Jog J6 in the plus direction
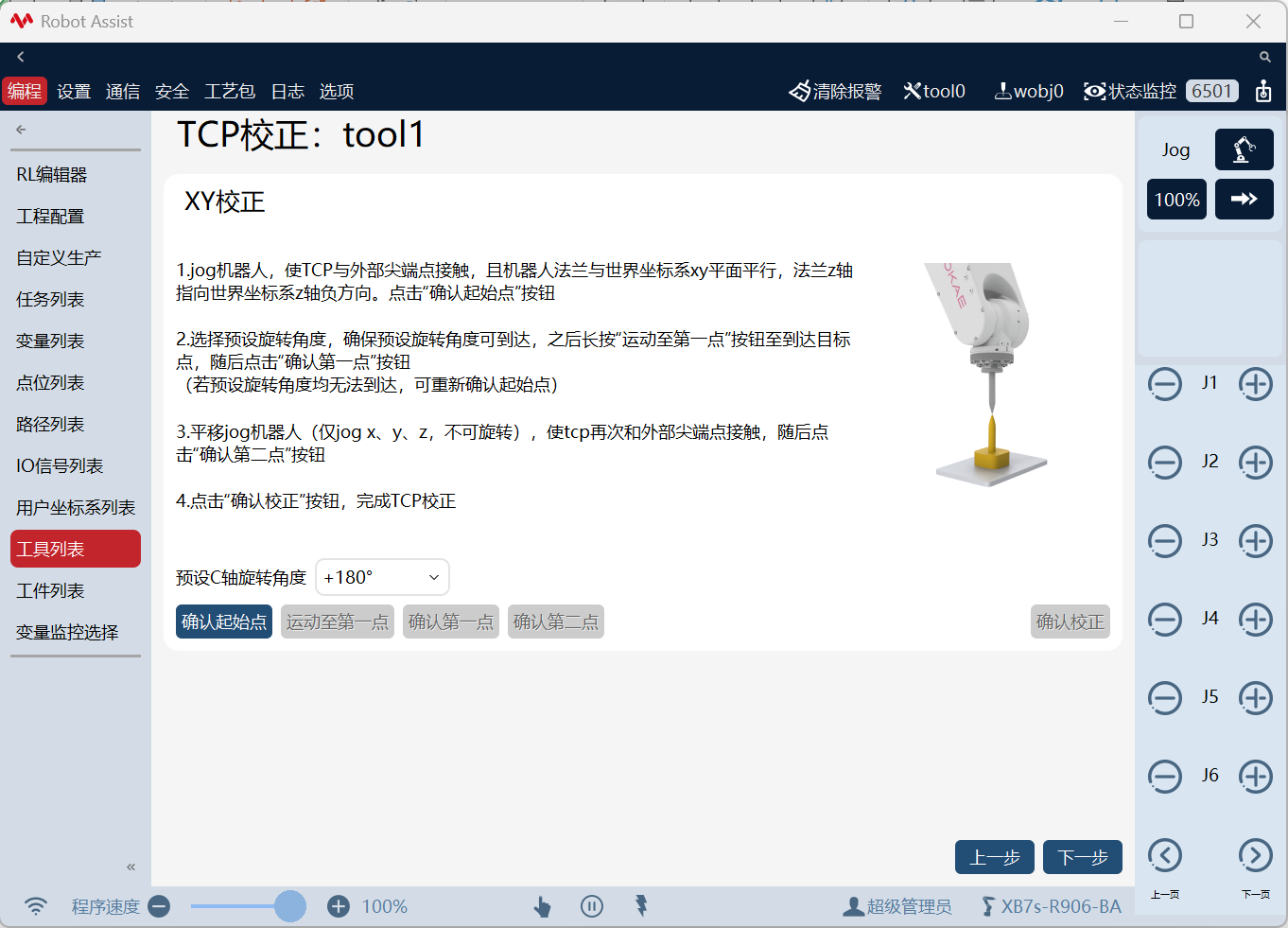 (x=1256, y=777)
